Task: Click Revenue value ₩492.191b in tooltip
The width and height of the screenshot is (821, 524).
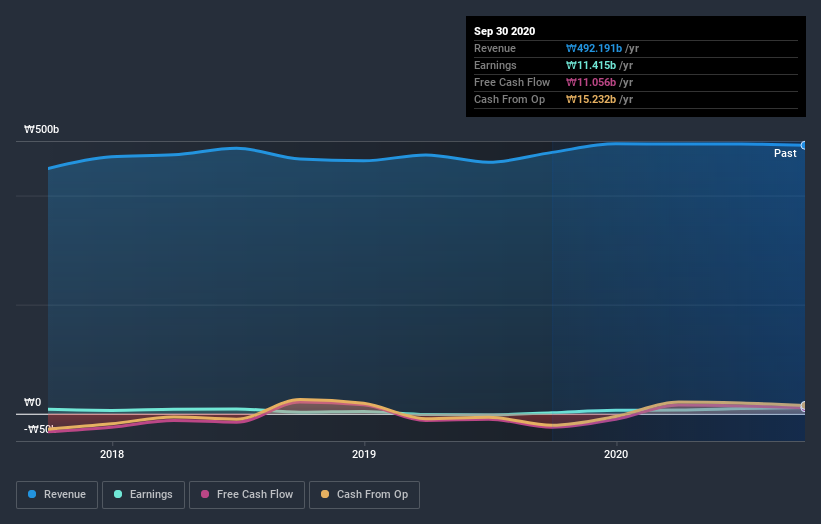Action: 594,48
